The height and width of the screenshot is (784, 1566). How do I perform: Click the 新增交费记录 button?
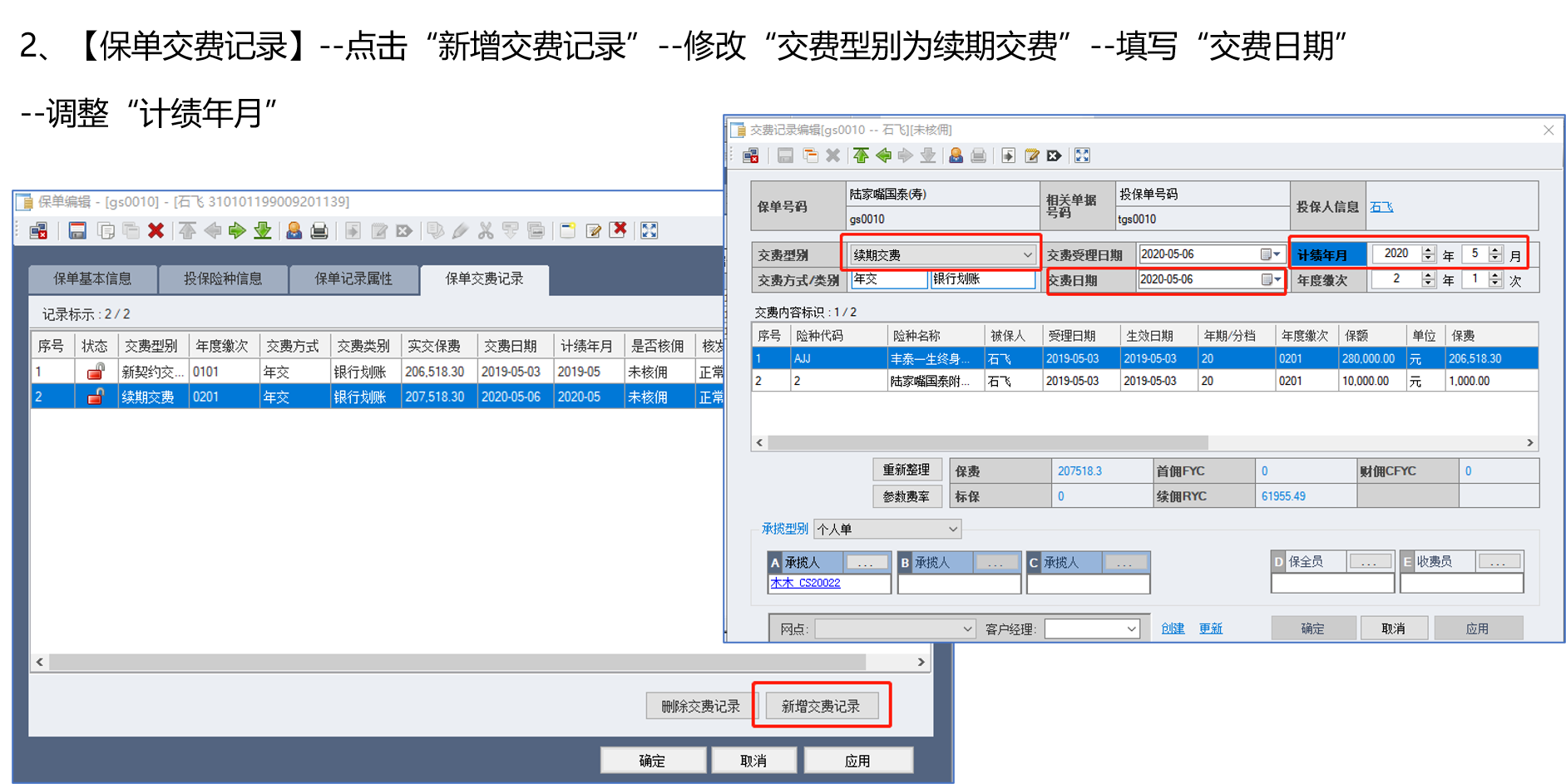click(821, 706)
